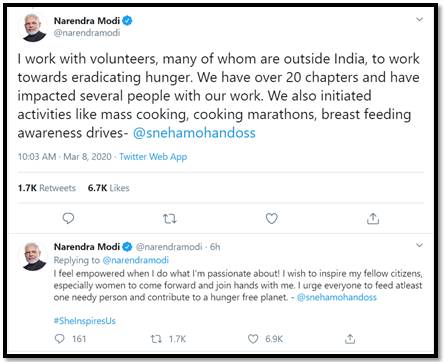Screen dimensions: 444x362
Task: View the 6.7K Likes list
Action: (x=108, y=188)
